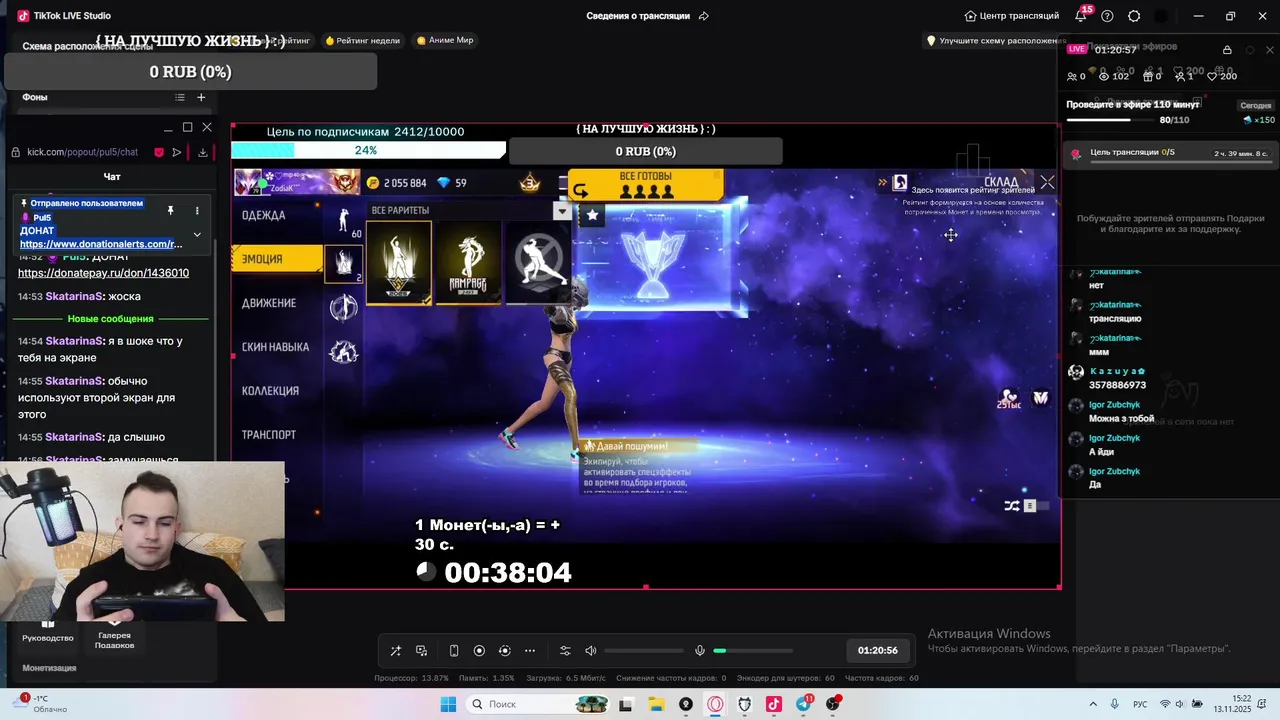1280x720 pixels.
Task: Open the donatepay.ru/don/1436010 link
Action: (x=103, y=273)
